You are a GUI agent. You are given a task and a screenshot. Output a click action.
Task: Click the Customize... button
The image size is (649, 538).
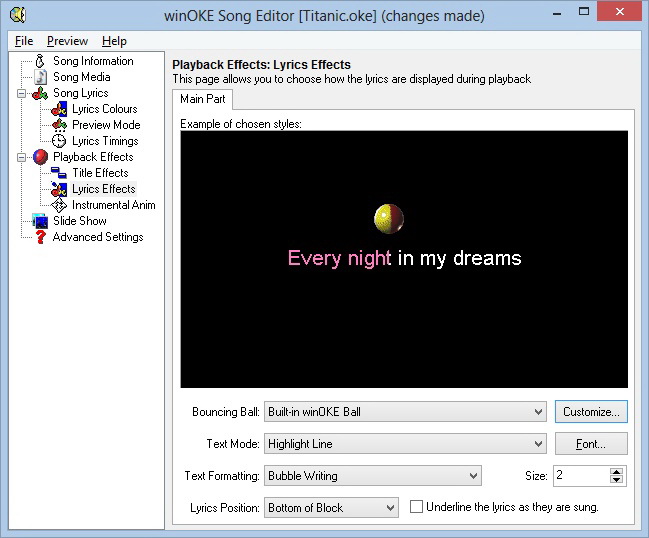click(x=591, y=412)
